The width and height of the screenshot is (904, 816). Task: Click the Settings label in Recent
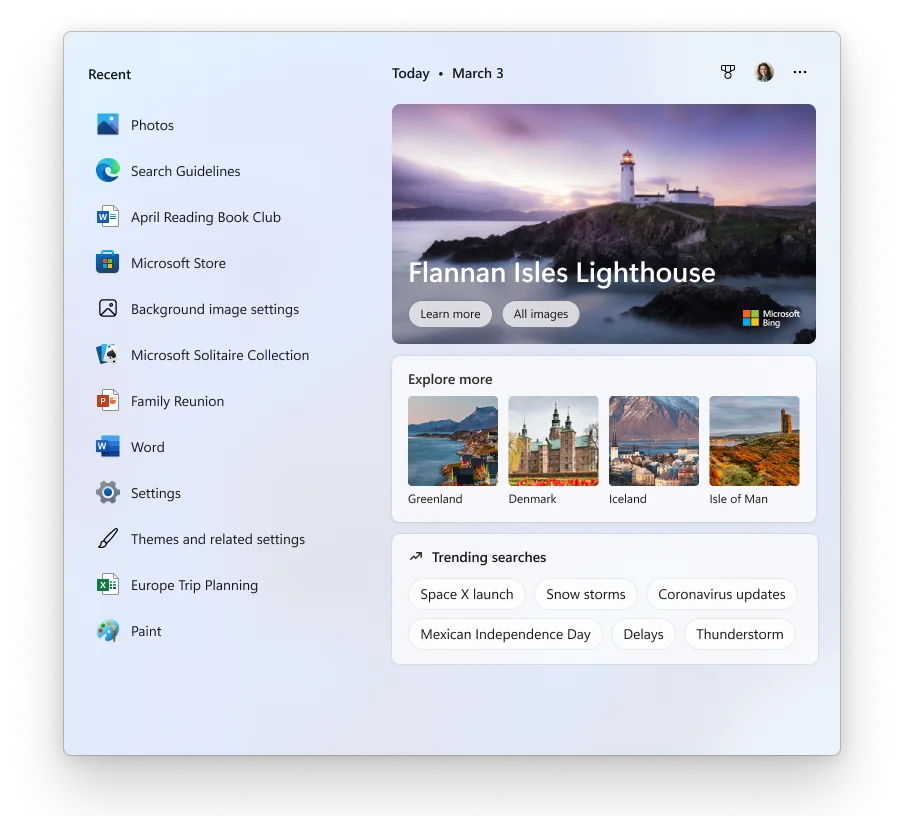[x=156, y=493]
